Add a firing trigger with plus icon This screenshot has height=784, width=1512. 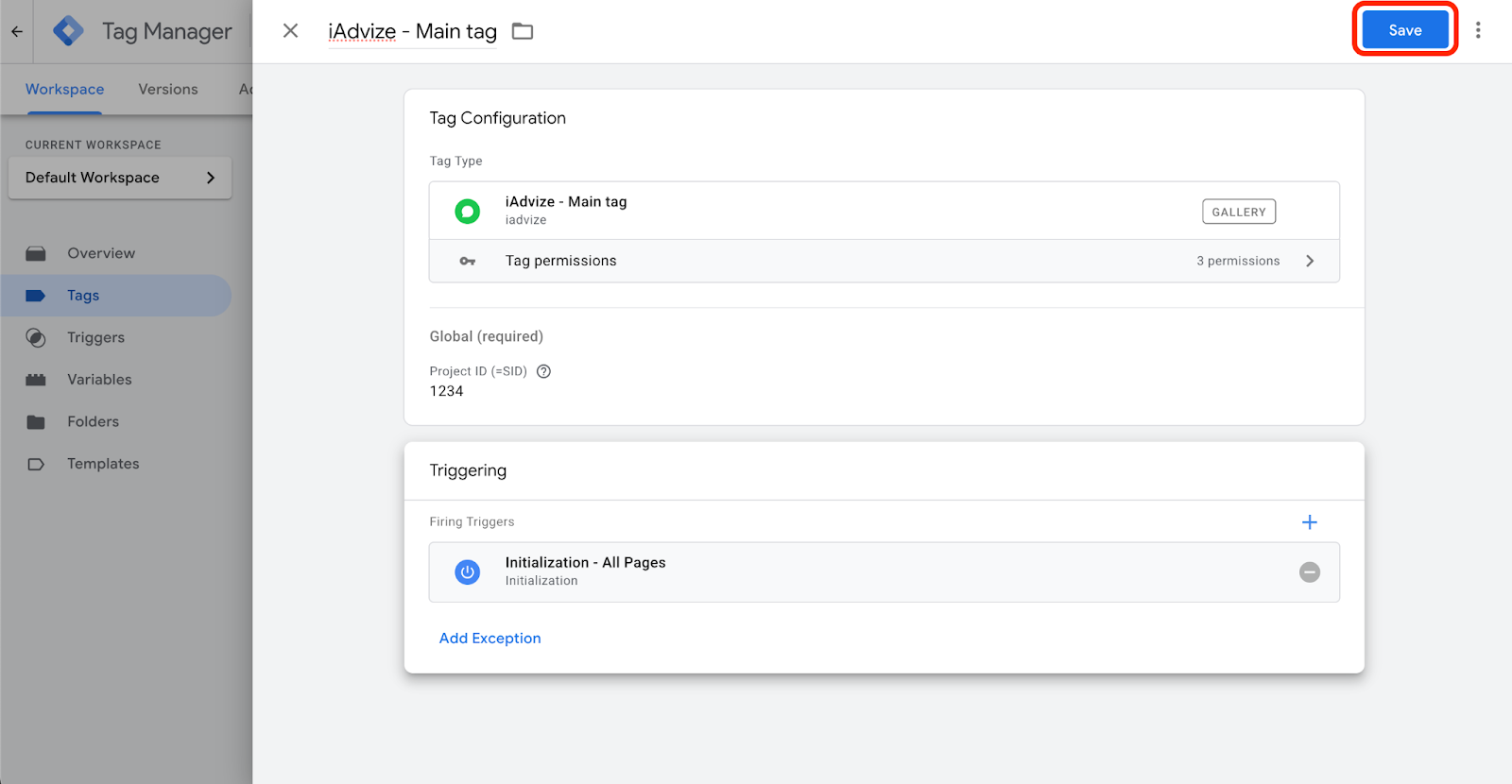(1309, 522)
